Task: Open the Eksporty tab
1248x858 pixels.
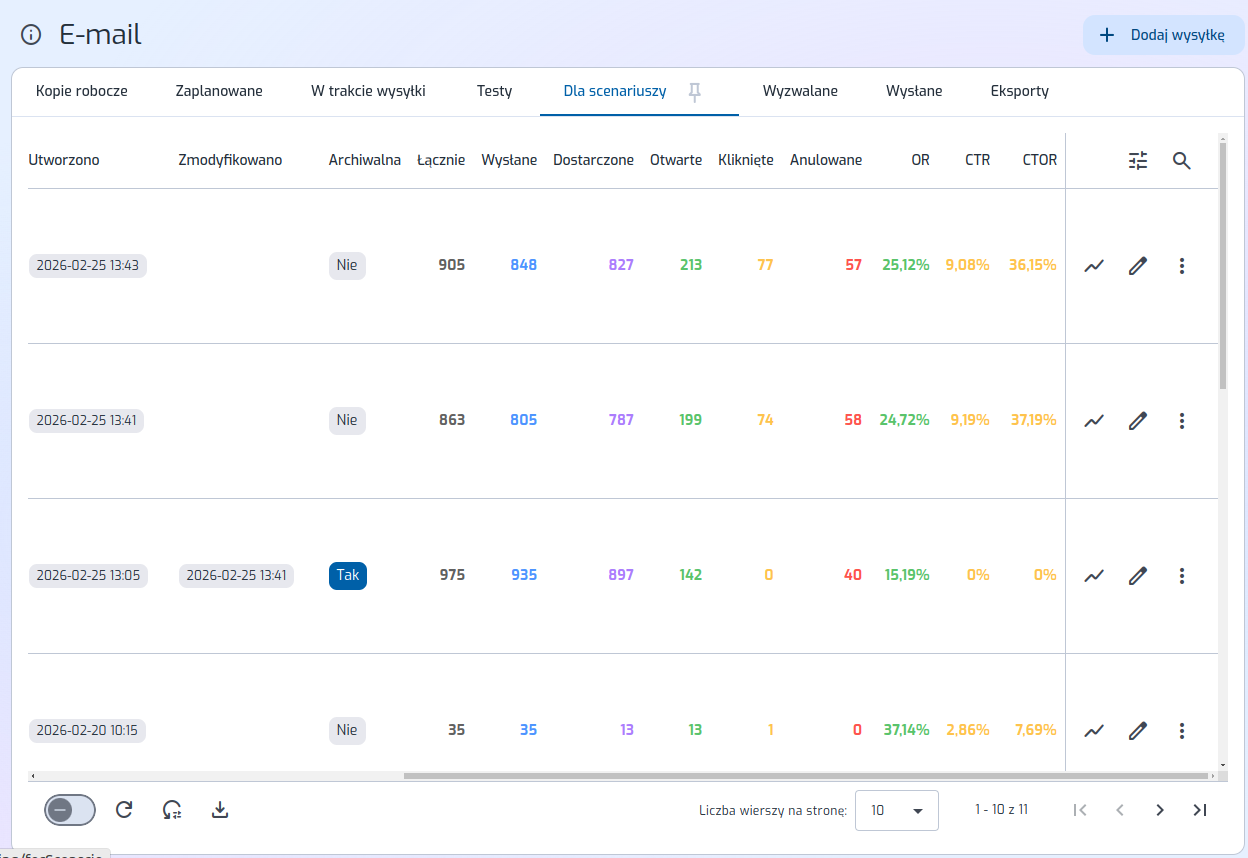Action: pyautogui.click(x=1019, y=91)
